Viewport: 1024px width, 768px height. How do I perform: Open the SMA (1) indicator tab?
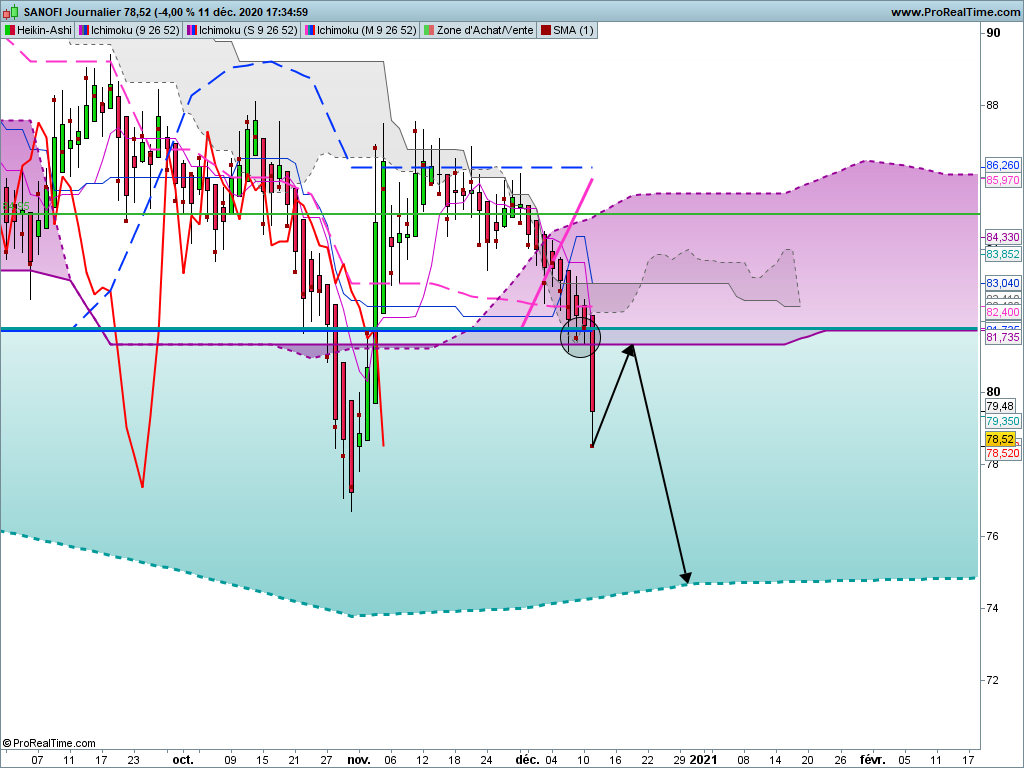[x=568, y=30]
